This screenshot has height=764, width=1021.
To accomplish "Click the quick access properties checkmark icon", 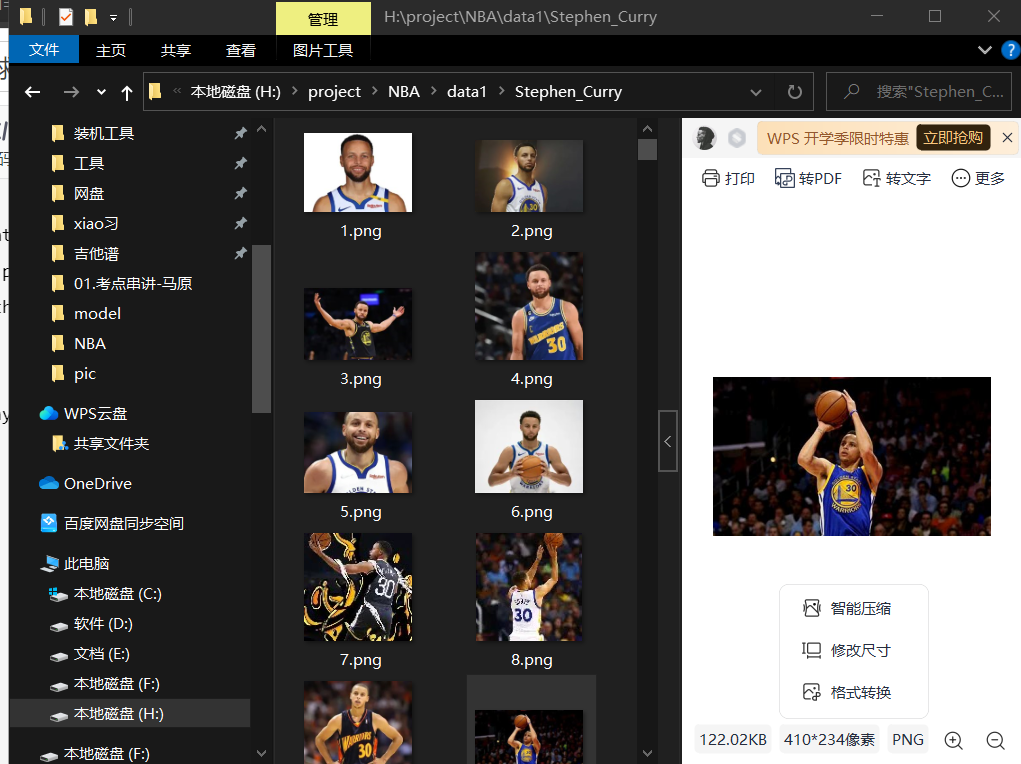I will pyautogui.click(x=66, y=17).
